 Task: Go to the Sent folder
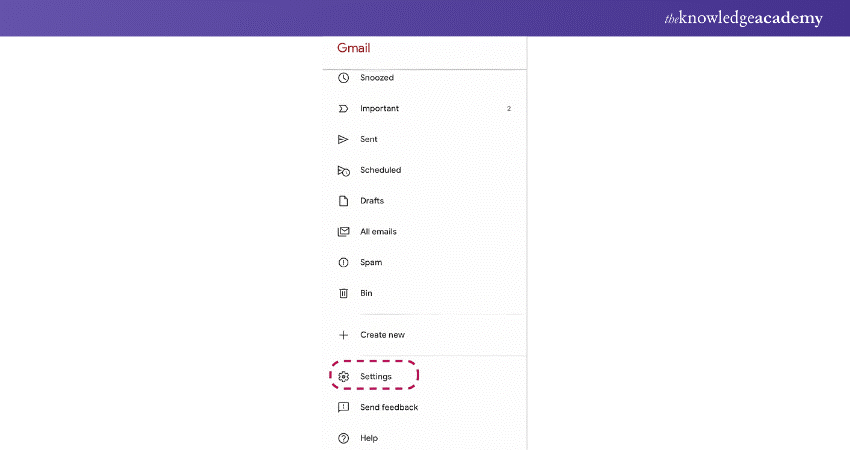tap(369, 139)
